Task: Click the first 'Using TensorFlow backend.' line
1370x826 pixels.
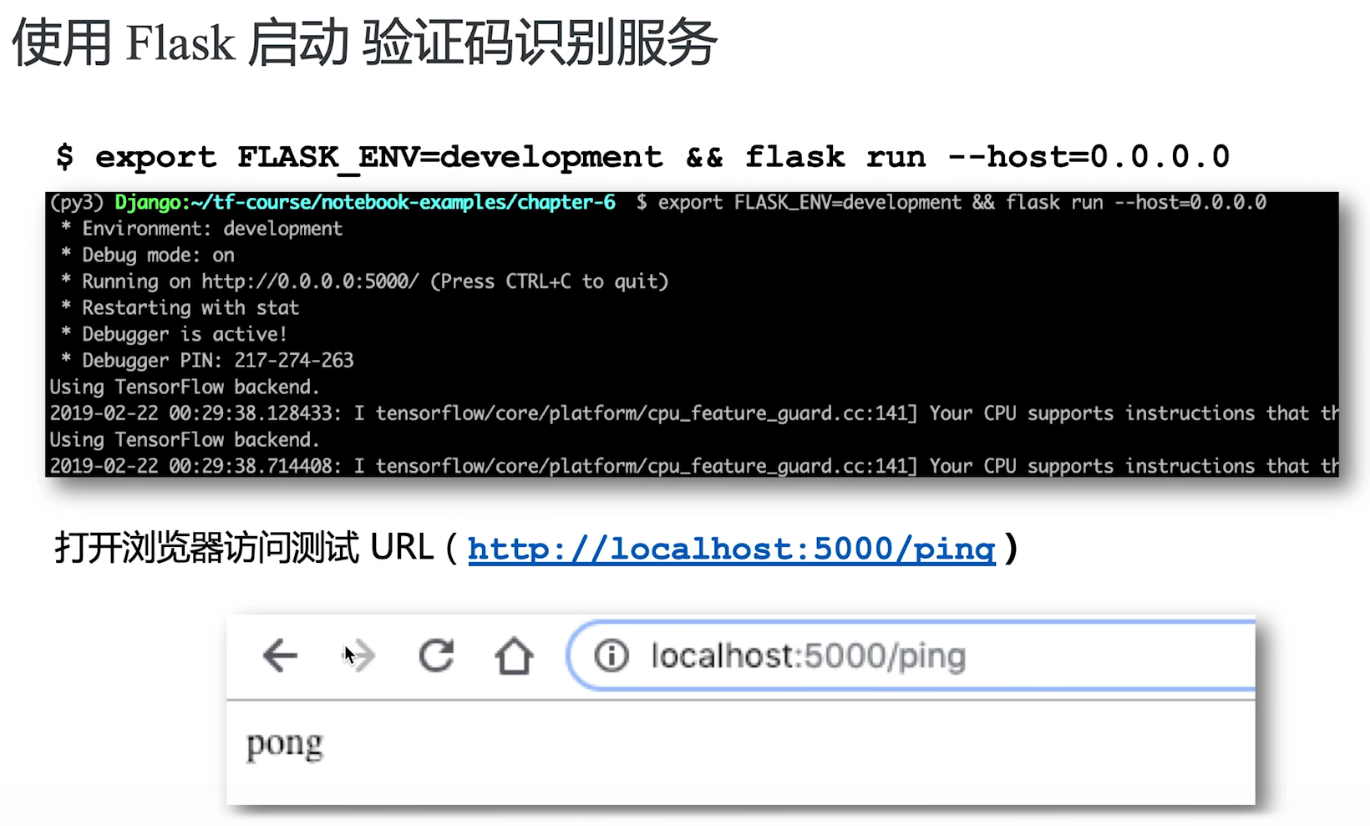Action: pyautogui.click(x=184, y=387)
